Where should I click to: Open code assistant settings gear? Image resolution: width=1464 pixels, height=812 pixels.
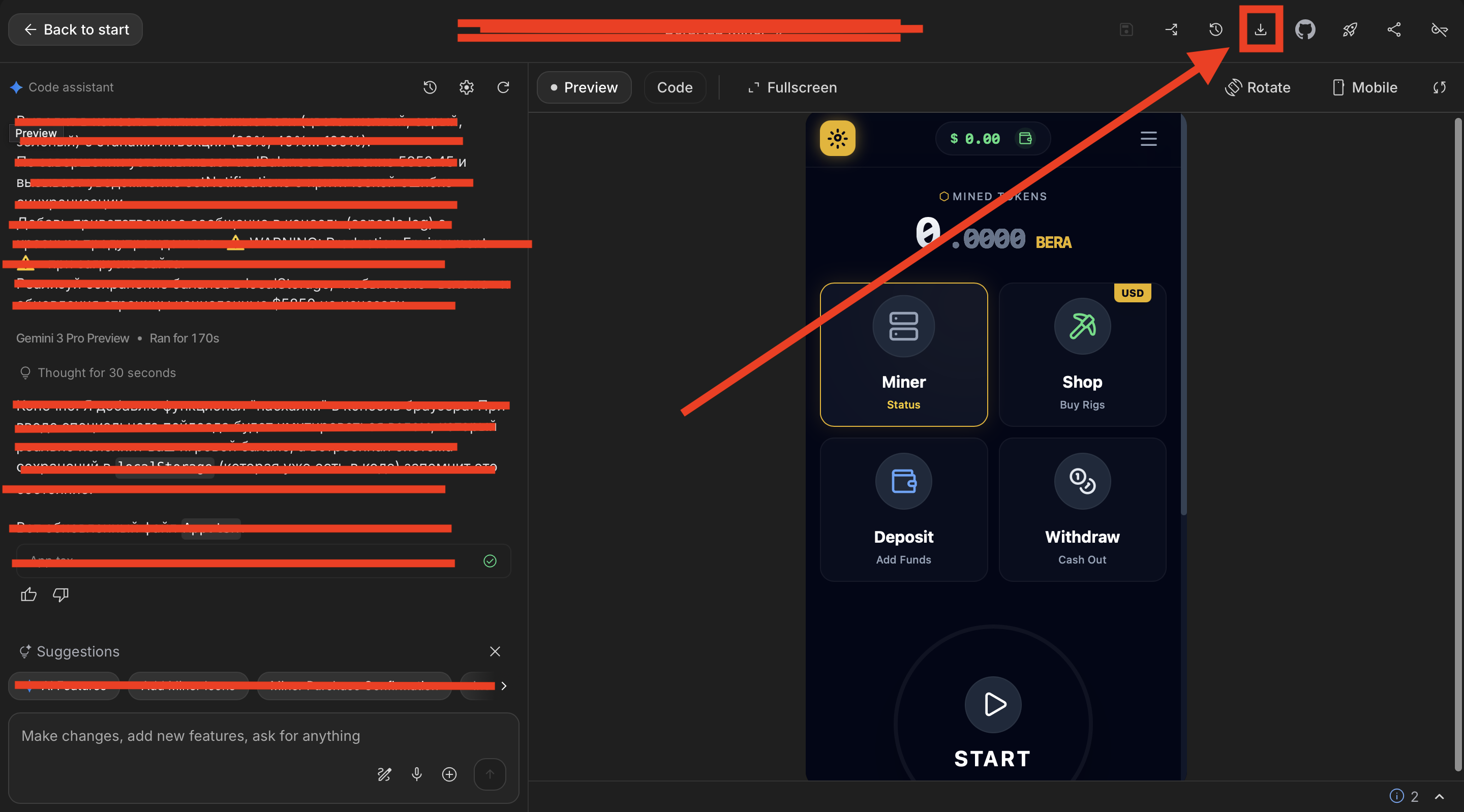click(466, 87)
